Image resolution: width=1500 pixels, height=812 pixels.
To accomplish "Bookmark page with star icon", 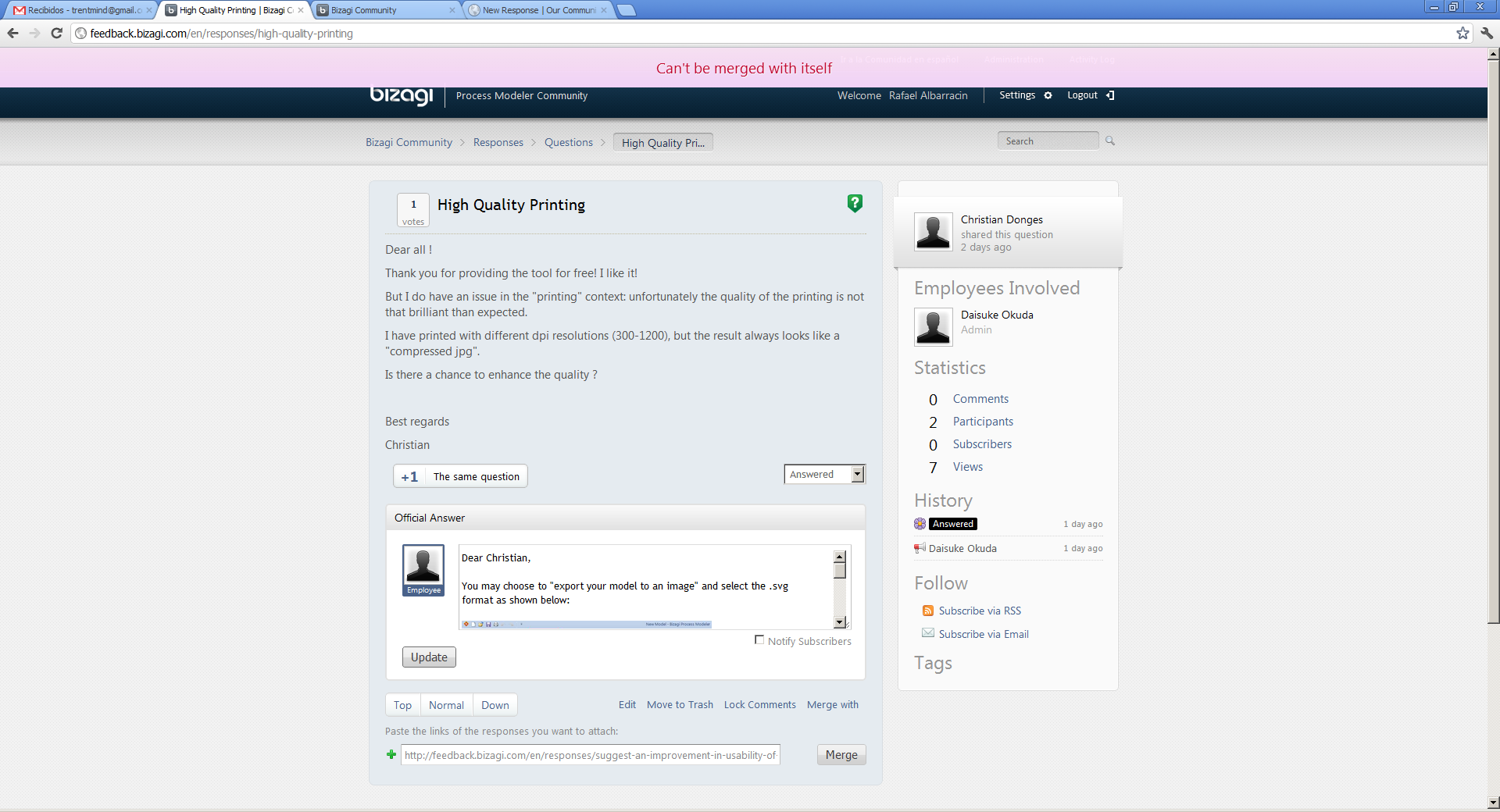I will 1462,33.
